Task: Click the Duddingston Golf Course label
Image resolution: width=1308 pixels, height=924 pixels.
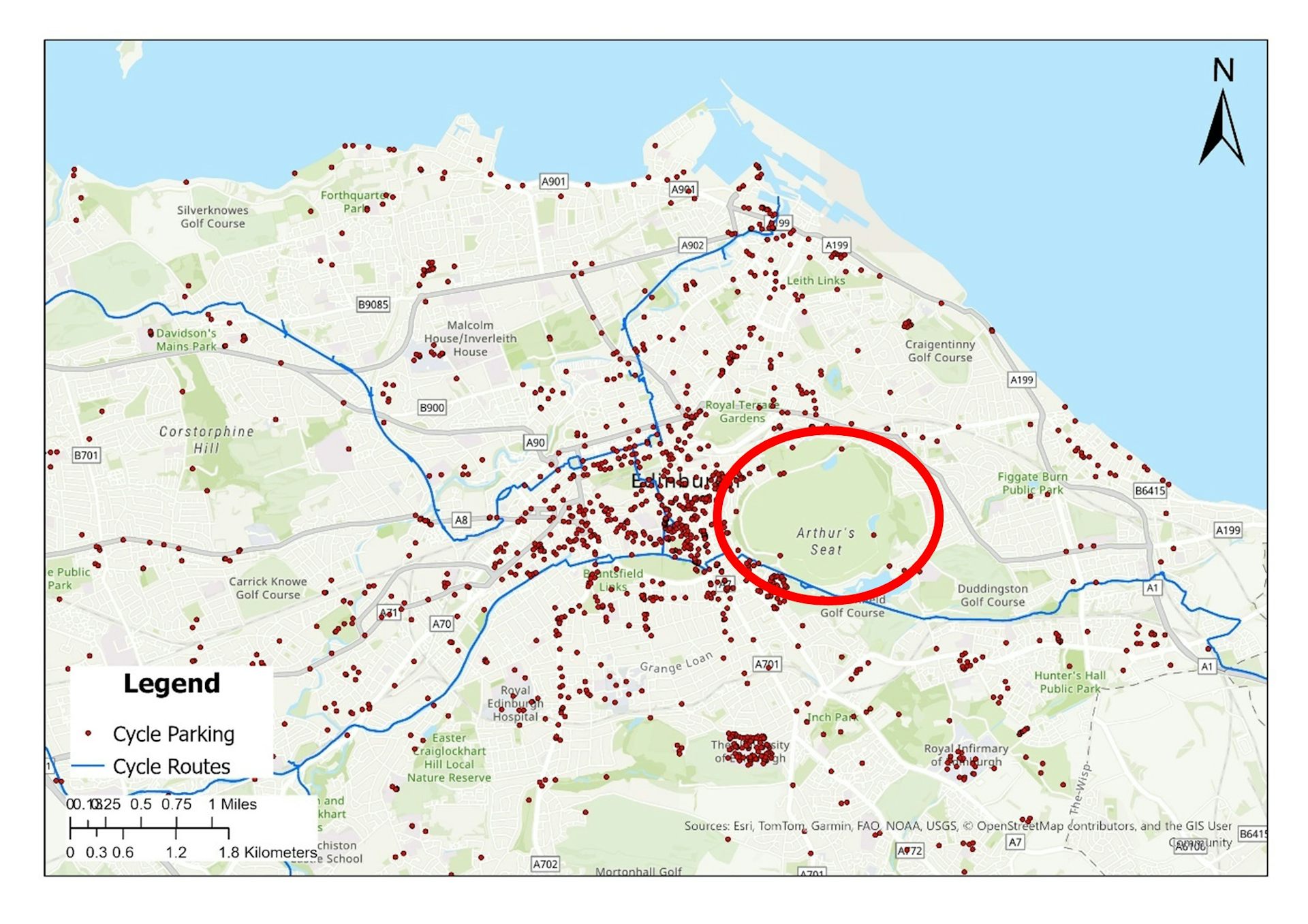Action: click(x=992, y=595)
